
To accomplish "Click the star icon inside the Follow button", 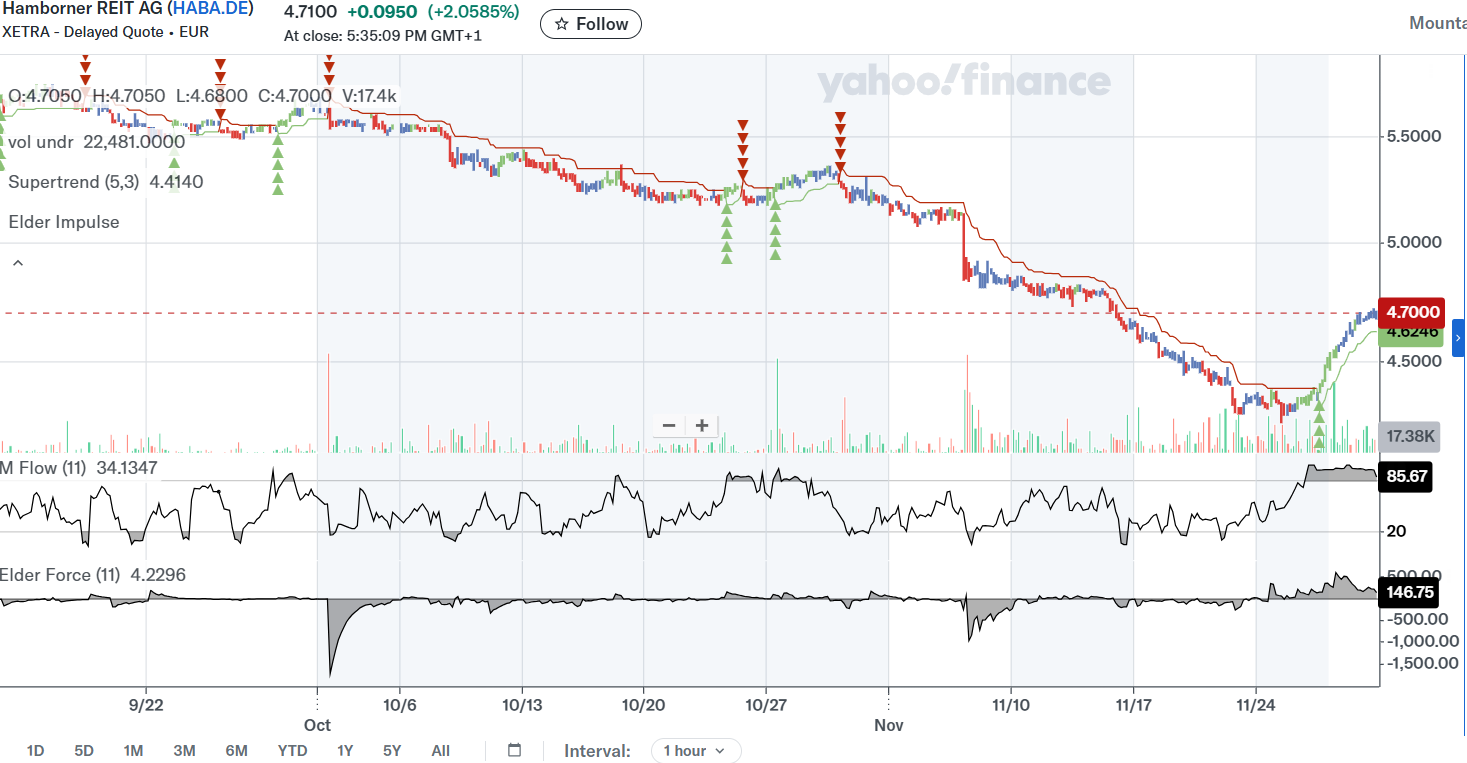I will tap(560, 24).
